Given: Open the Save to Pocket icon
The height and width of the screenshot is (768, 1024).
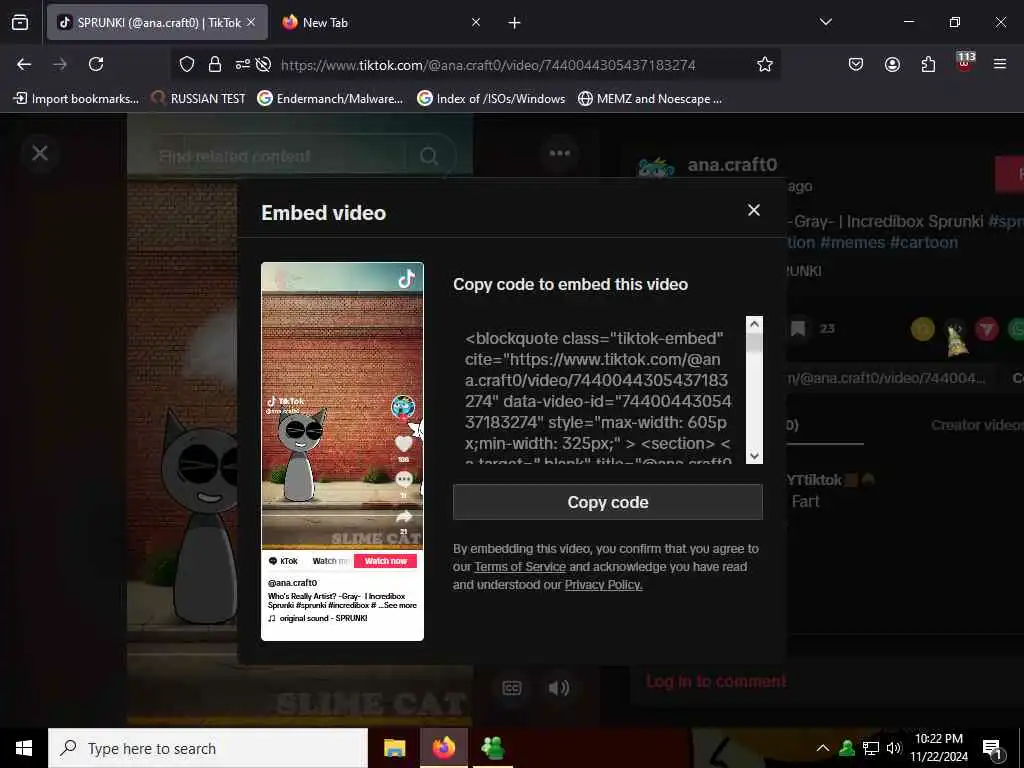Looking at the screenshot, I should pyautogui.click(x=856, y=64).
